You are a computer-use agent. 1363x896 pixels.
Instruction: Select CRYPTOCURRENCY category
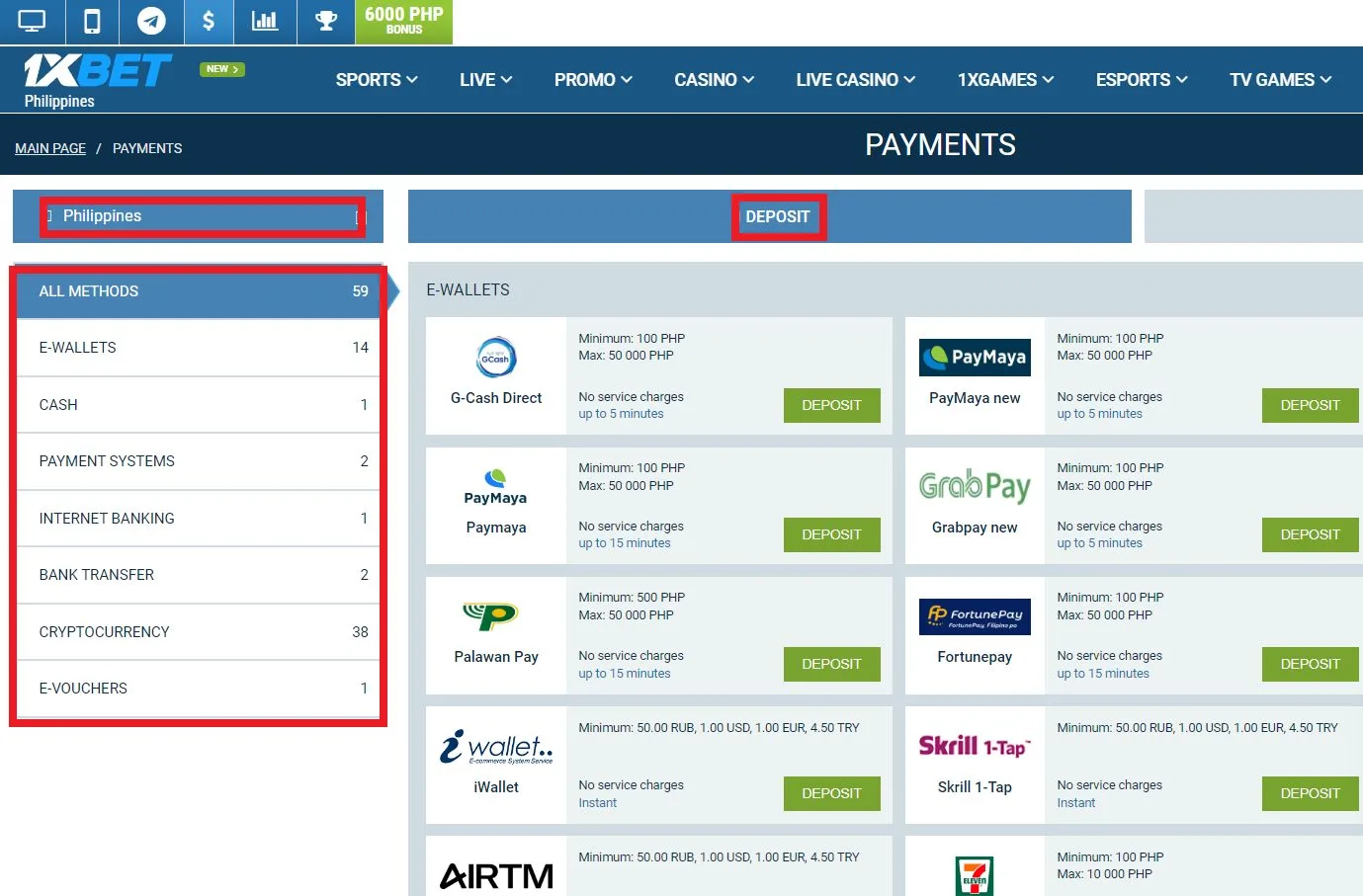click(199, 632)
